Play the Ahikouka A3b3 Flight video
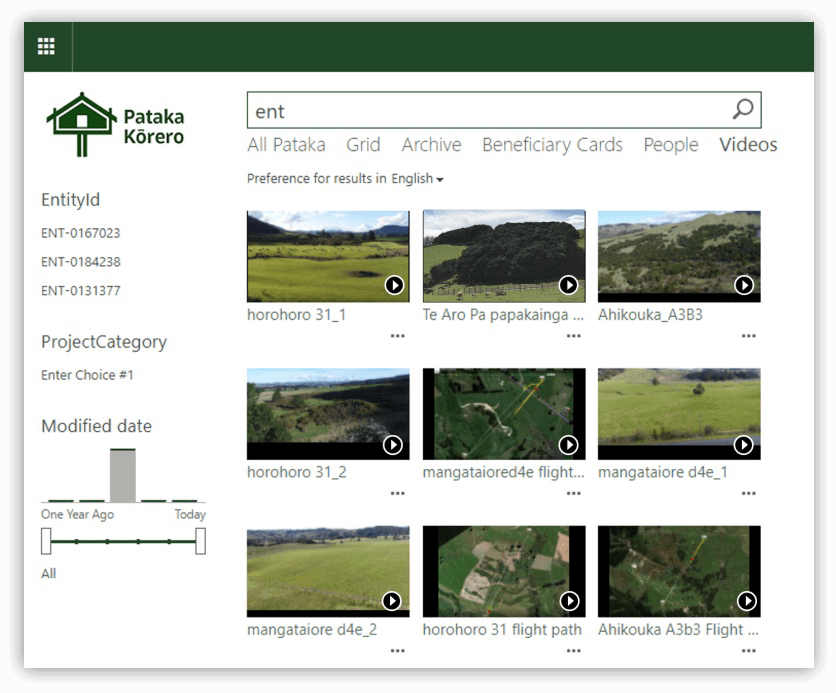Screen dimensions: 836x693 (746, 601)
